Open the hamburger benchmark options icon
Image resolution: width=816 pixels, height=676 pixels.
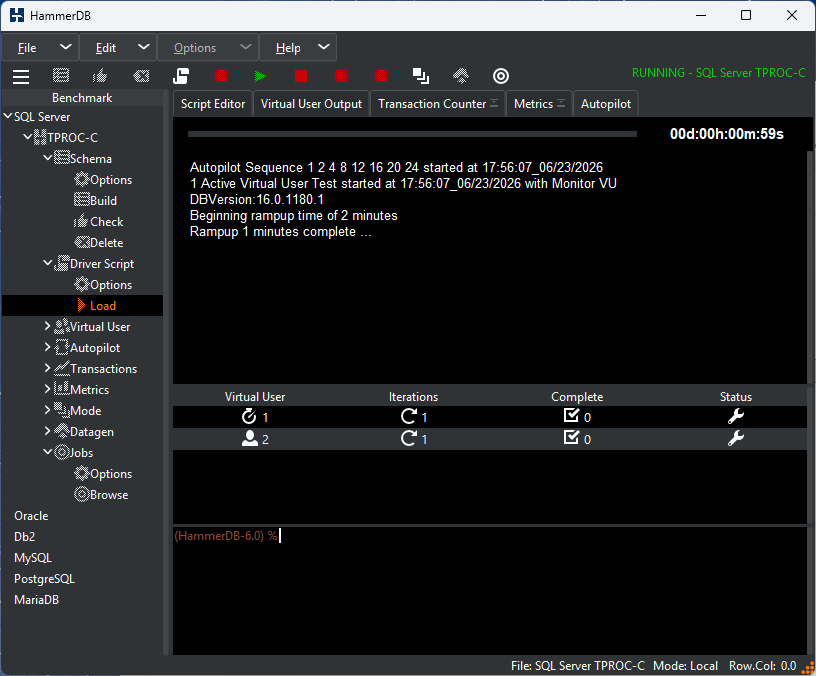(21, 76)
